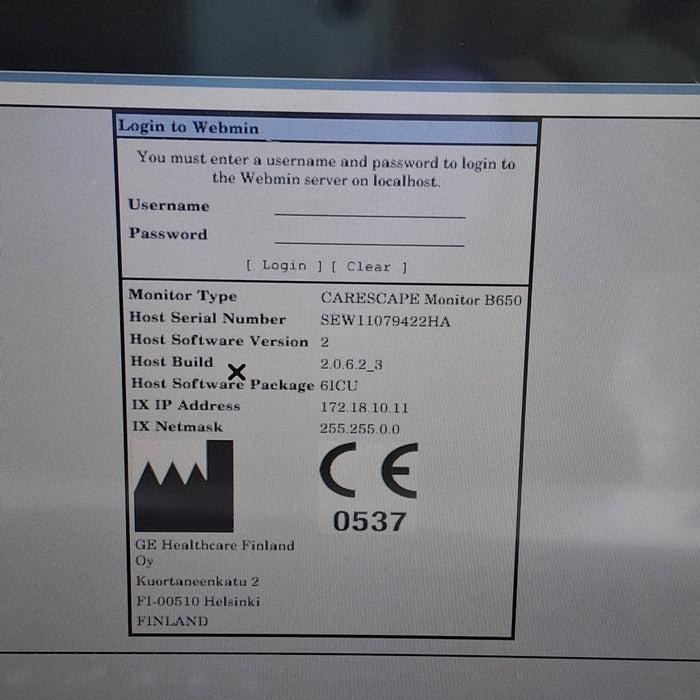
Task: Click the CE mark logo
Action: tap(369, 471)
